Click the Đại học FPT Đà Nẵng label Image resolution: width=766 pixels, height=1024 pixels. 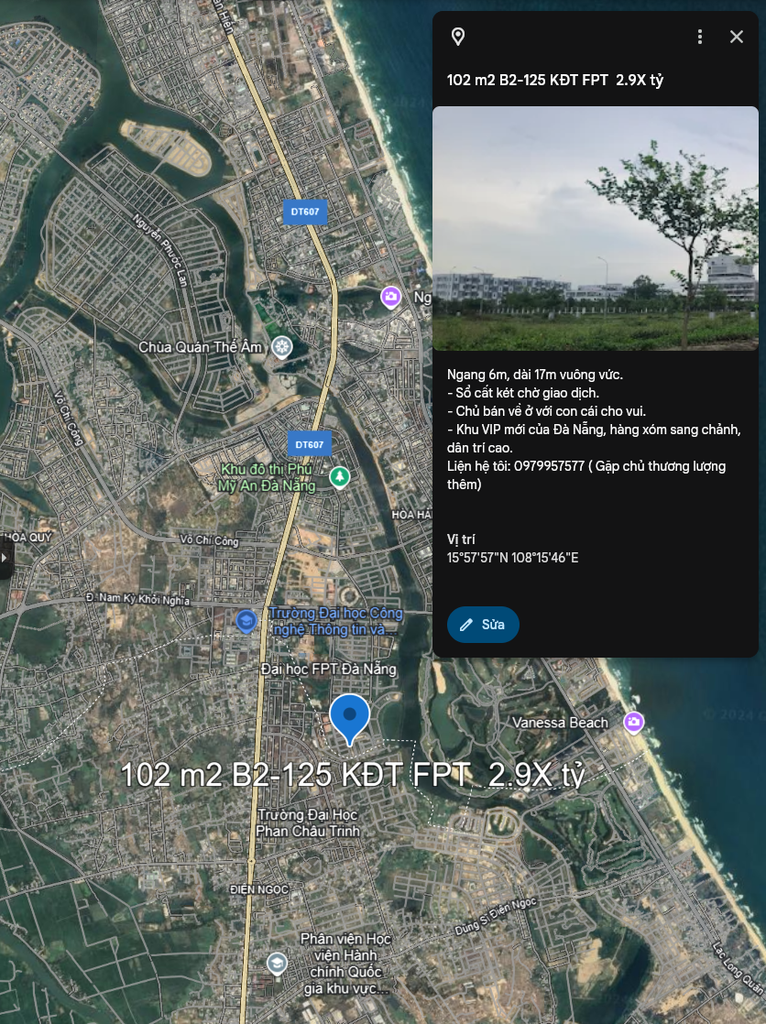coord(328,669)
